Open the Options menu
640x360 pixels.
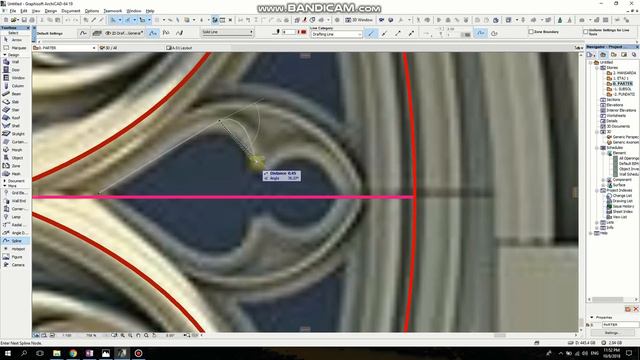[x=92, y=11]
